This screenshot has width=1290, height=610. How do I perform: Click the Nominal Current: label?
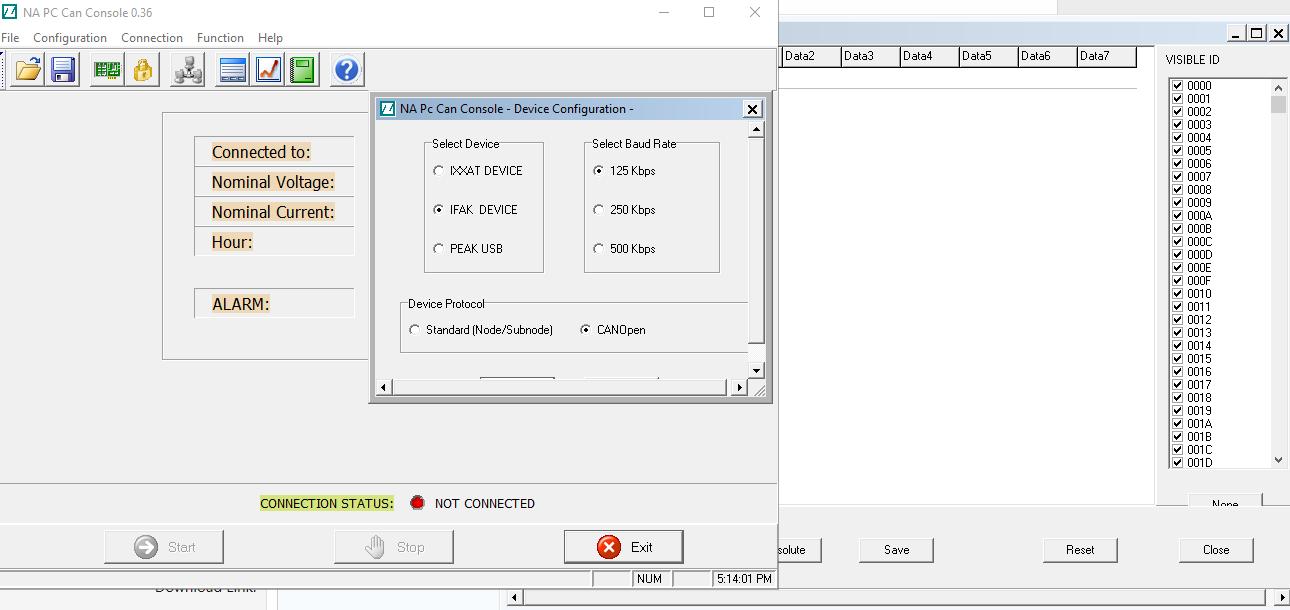273,212
